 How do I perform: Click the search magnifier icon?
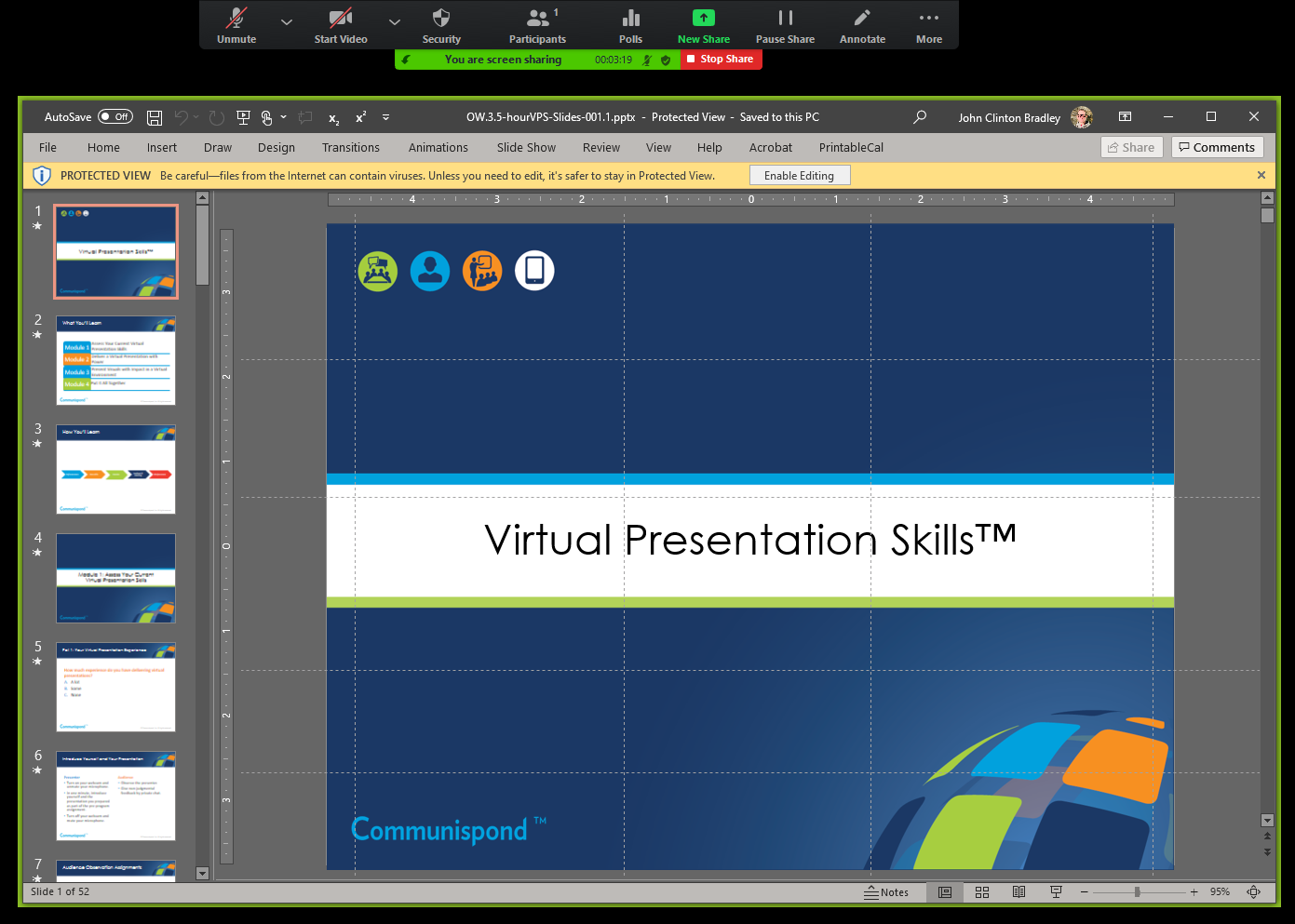(920, 117)
